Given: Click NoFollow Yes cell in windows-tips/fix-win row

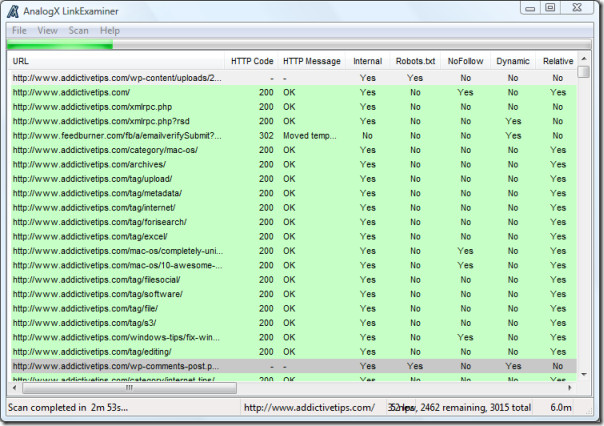Looking at the screenshot, I should coord(465,337).
